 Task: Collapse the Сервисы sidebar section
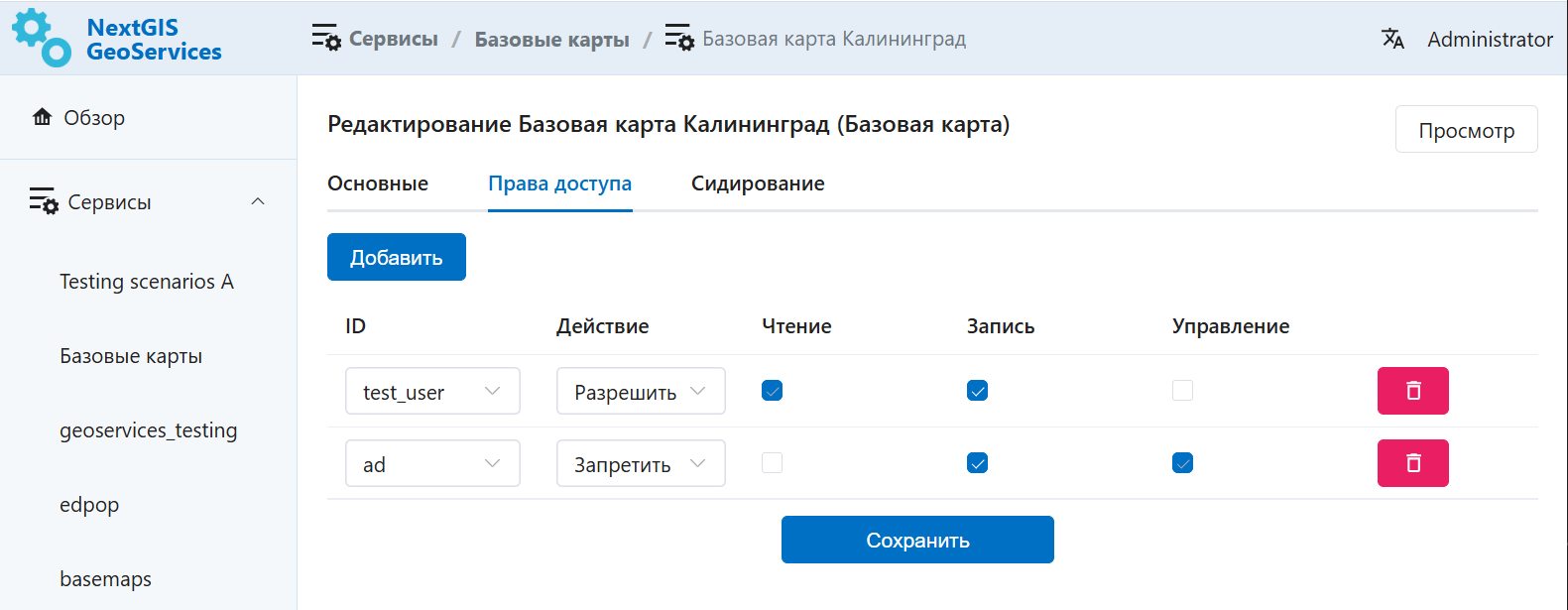point(258,201)
